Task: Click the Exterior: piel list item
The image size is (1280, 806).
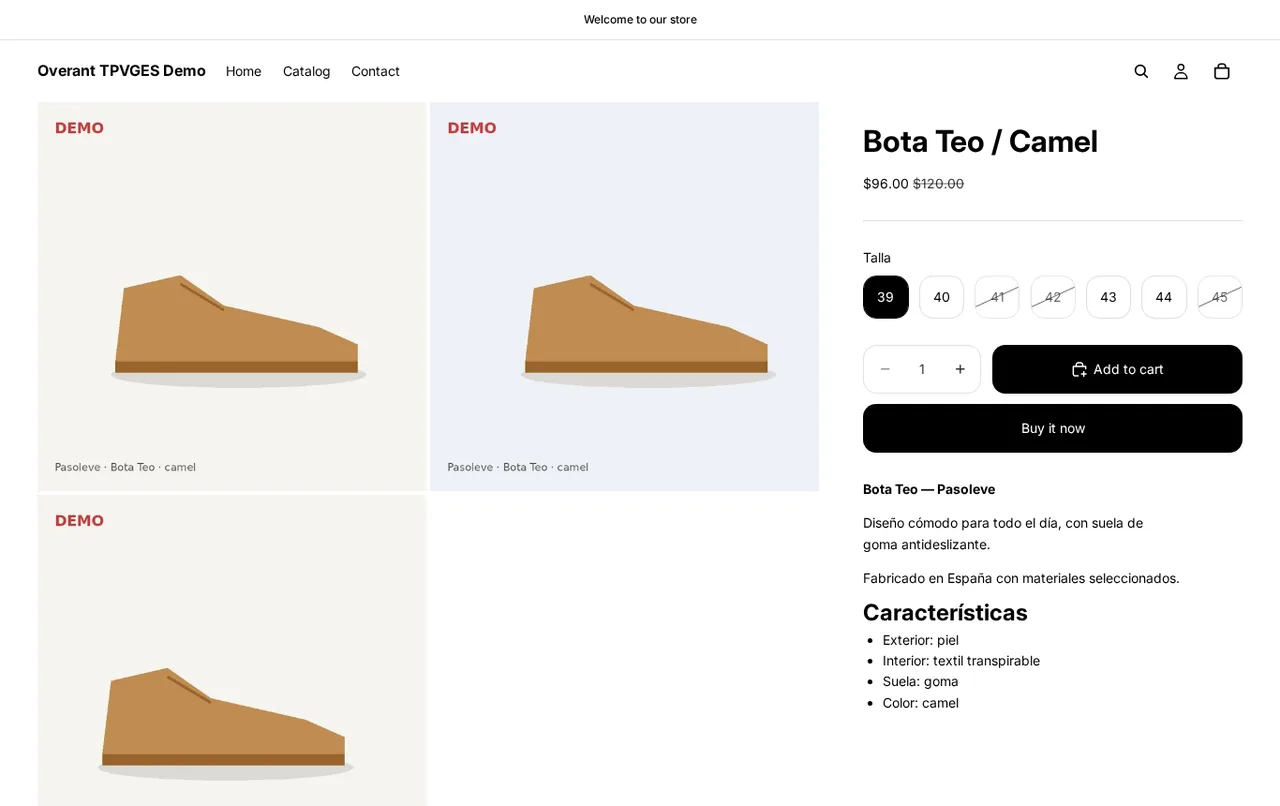Action: pyautogui.click(x=921, y=640)
